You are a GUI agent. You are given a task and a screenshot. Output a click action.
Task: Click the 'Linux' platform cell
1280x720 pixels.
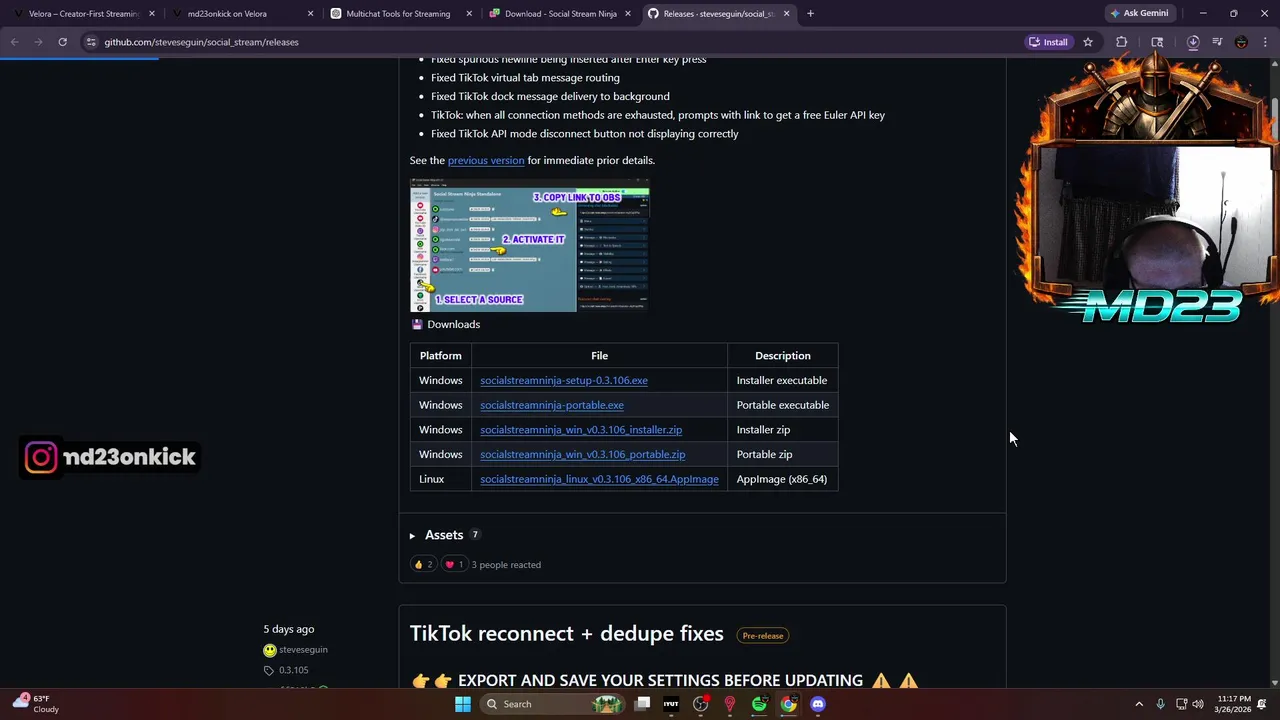(441, 479)
